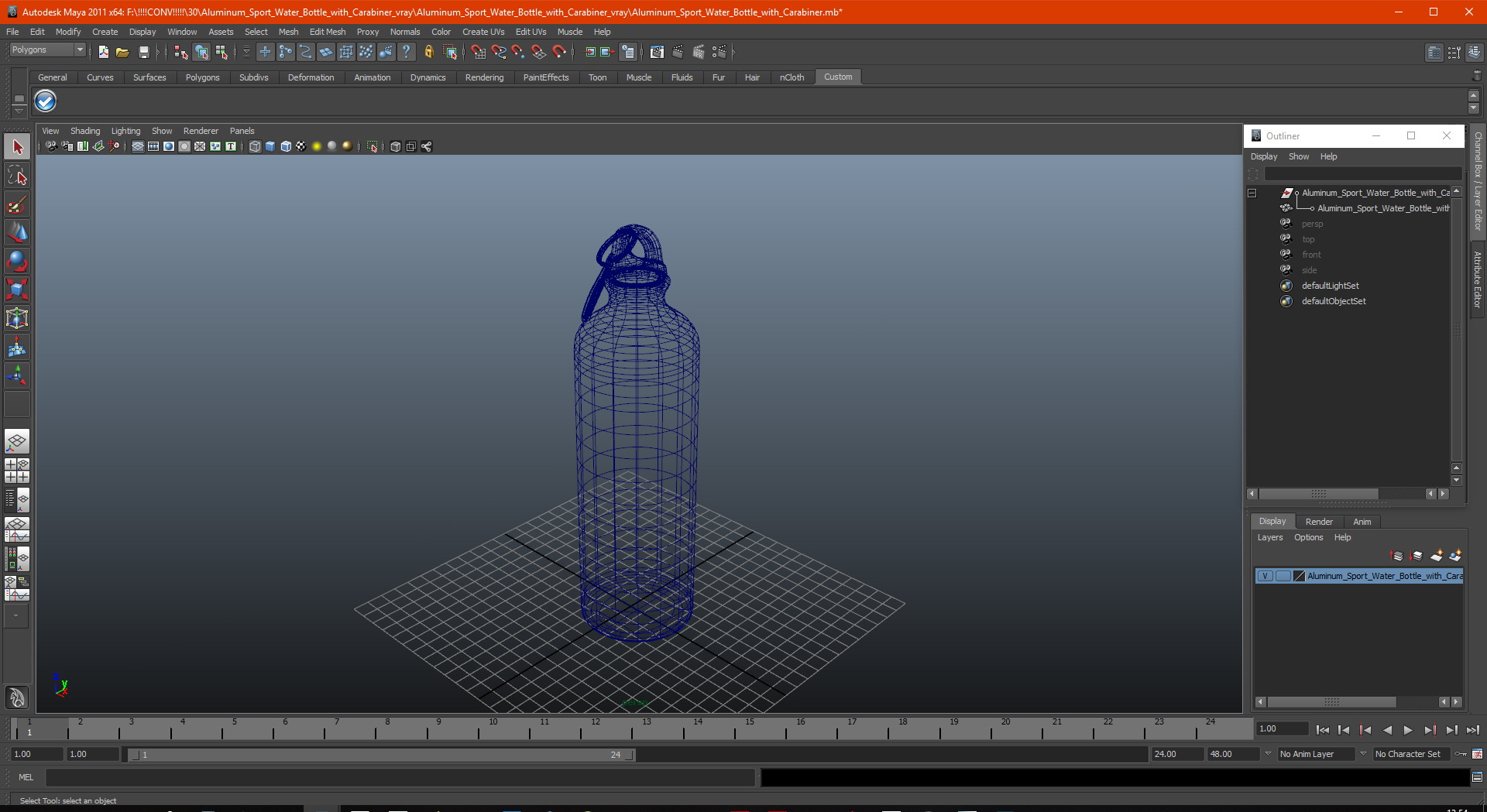
Task: Open the Outliner Show menu
Action: point(1298,156)
